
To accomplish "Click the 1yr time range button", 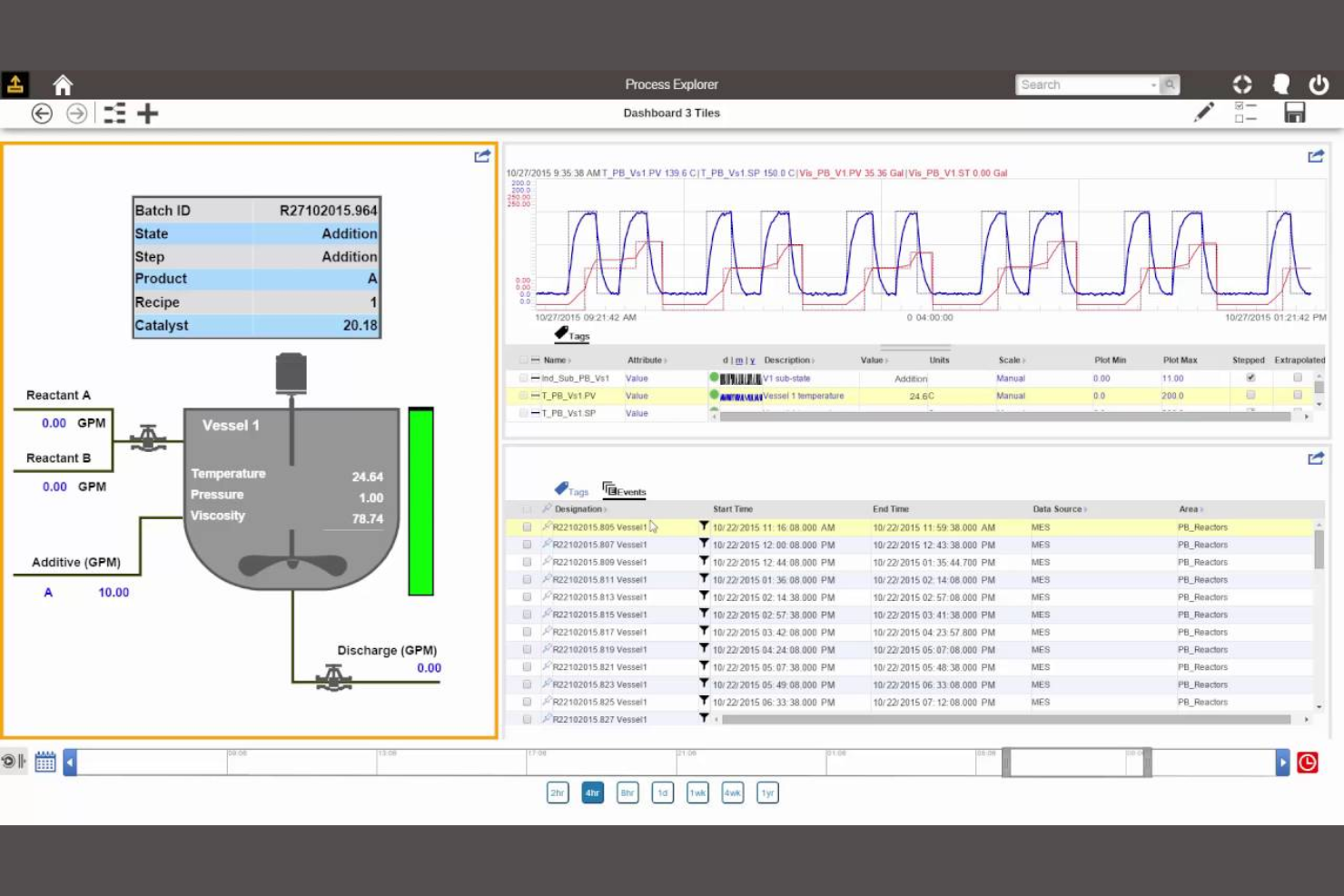I will 767,793.
